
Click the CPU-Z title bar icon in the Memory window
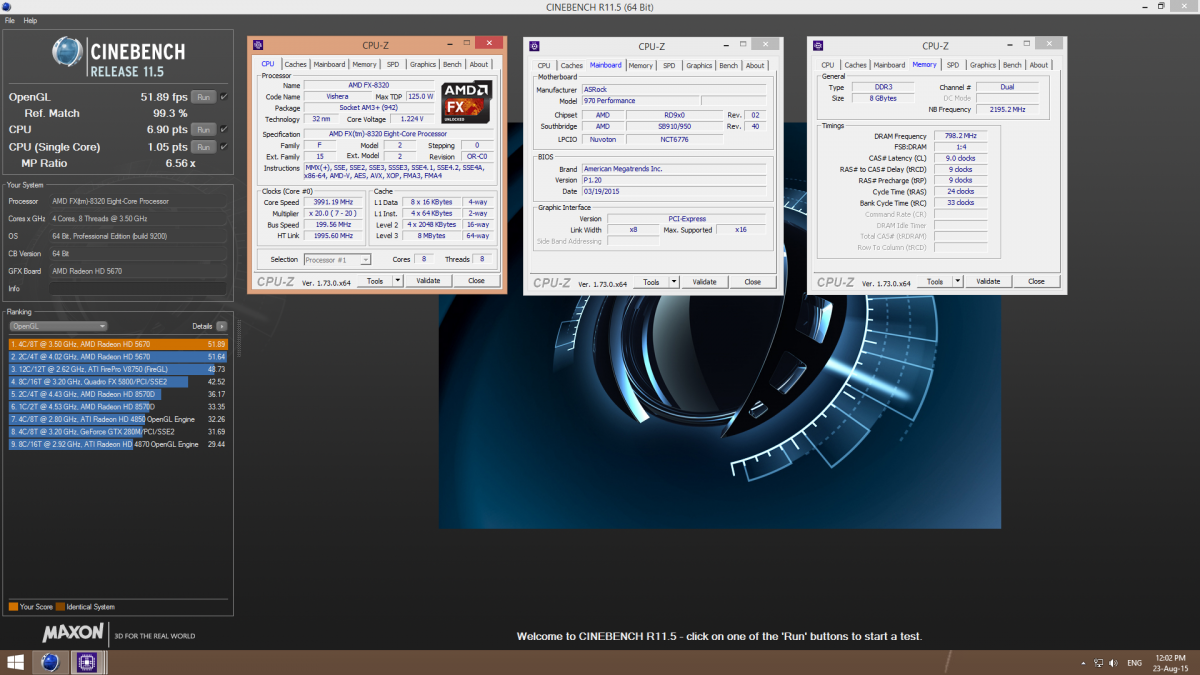[818, 45]
